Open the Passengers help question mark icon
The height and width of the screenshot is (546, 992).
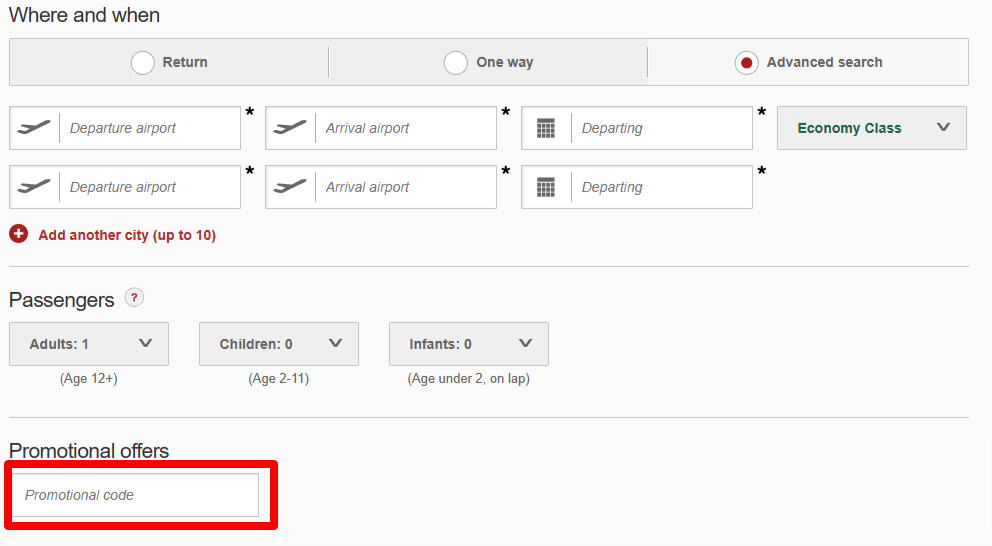point(133,297)
